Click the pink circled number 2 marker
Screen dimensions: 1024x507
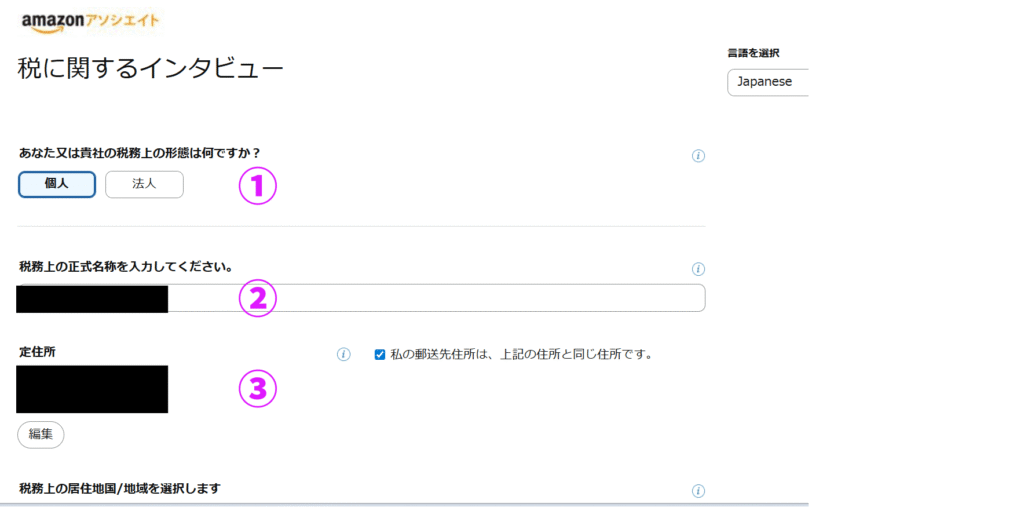[256, 298]
